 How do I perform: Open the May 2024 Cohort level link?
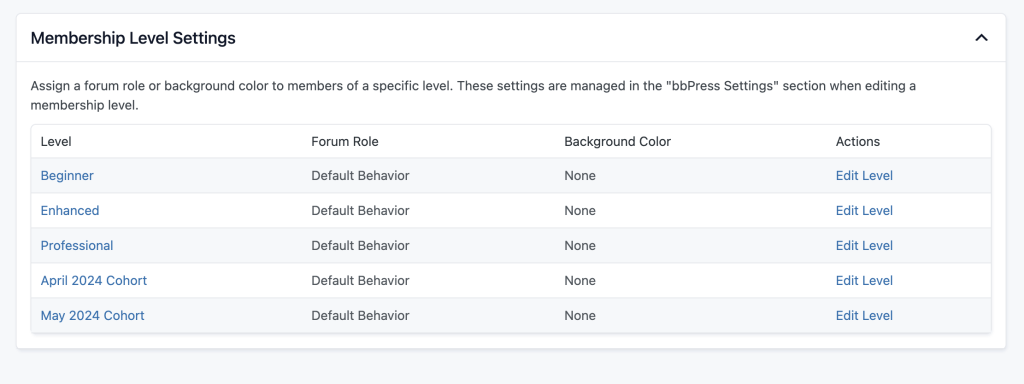point(93,315)
